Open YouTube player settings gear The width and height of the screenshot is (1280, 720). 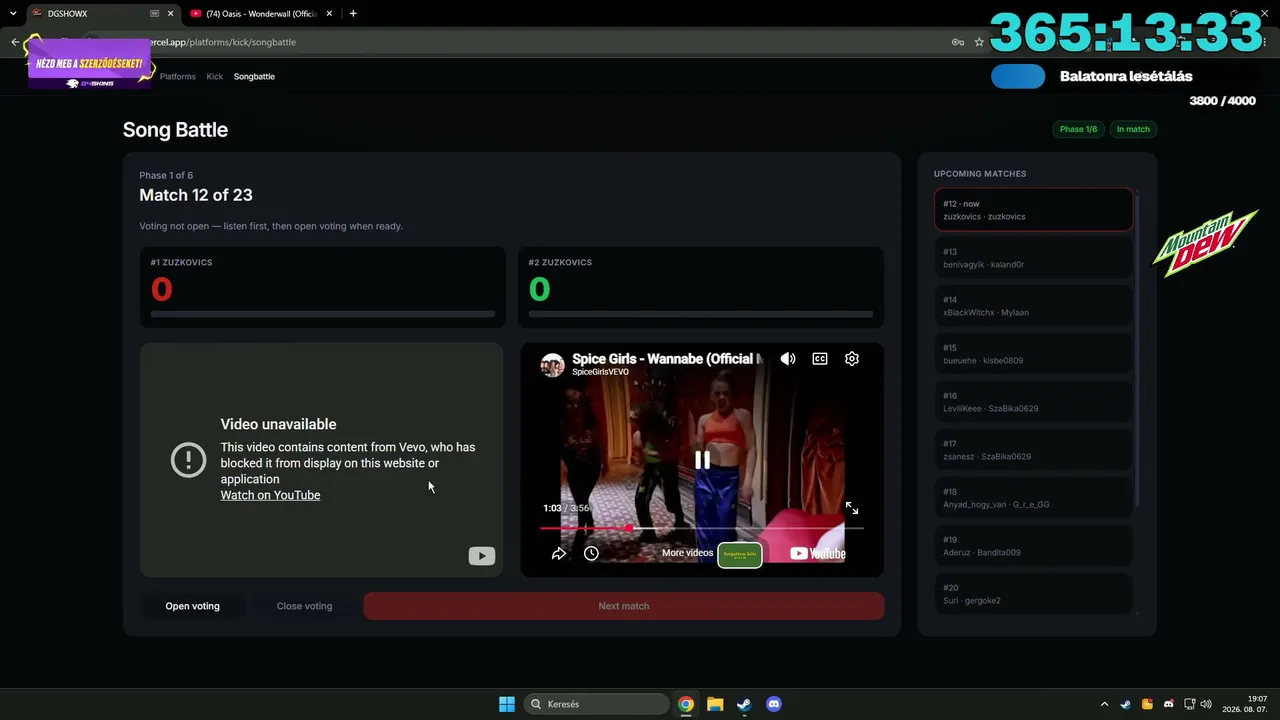click(852, 359)
